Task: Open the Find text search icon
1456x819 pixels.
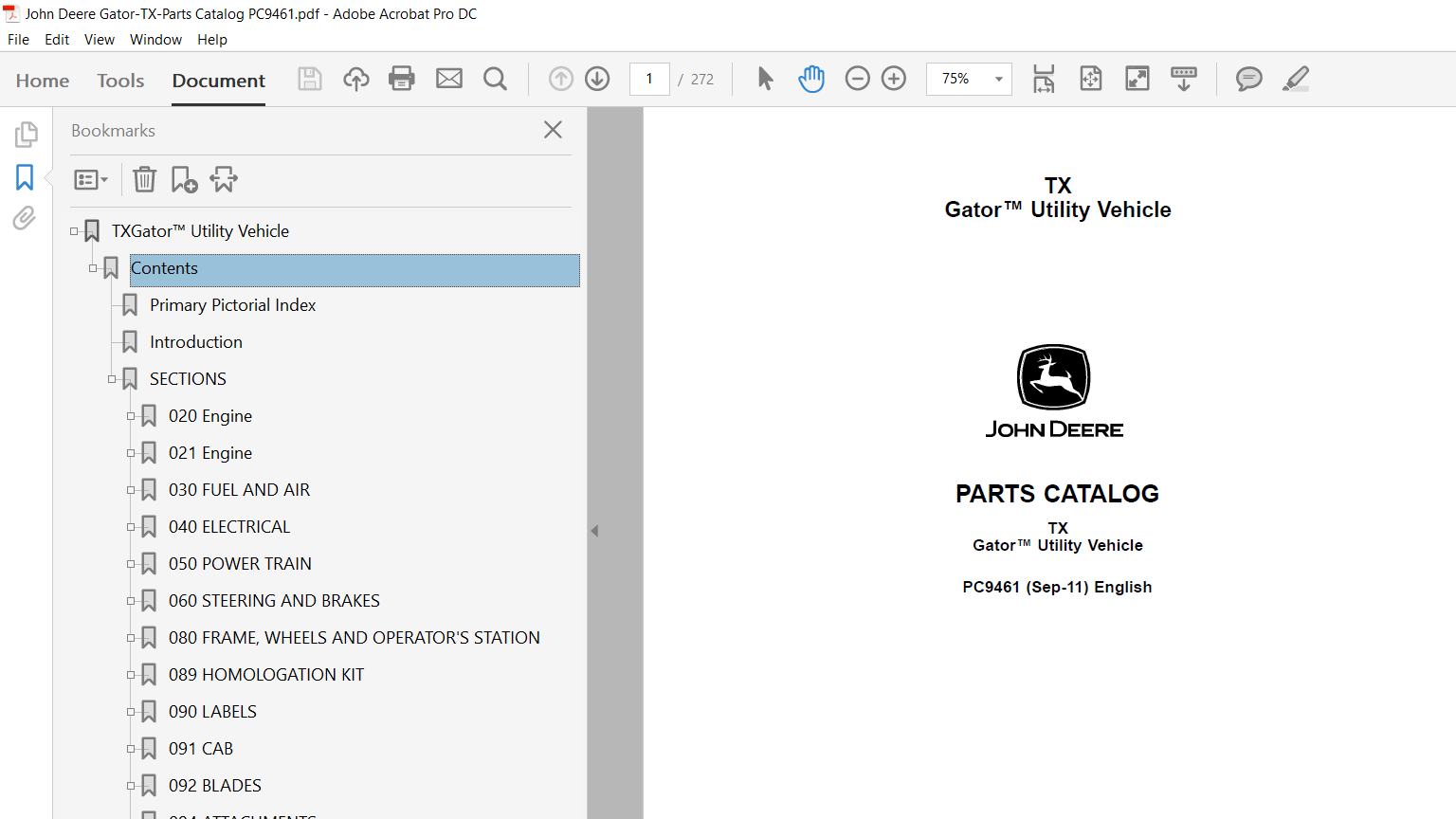Action: point(495,79)
